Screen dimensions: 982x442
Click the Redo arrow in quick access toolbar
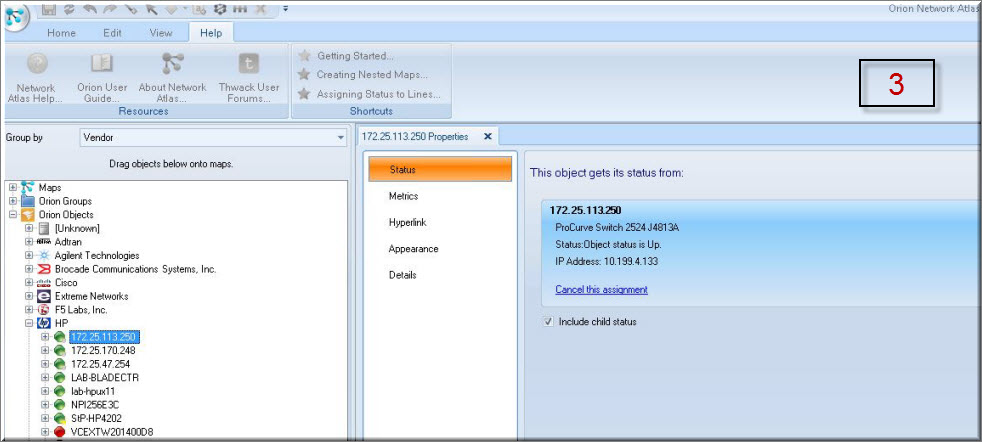point(111,9)
